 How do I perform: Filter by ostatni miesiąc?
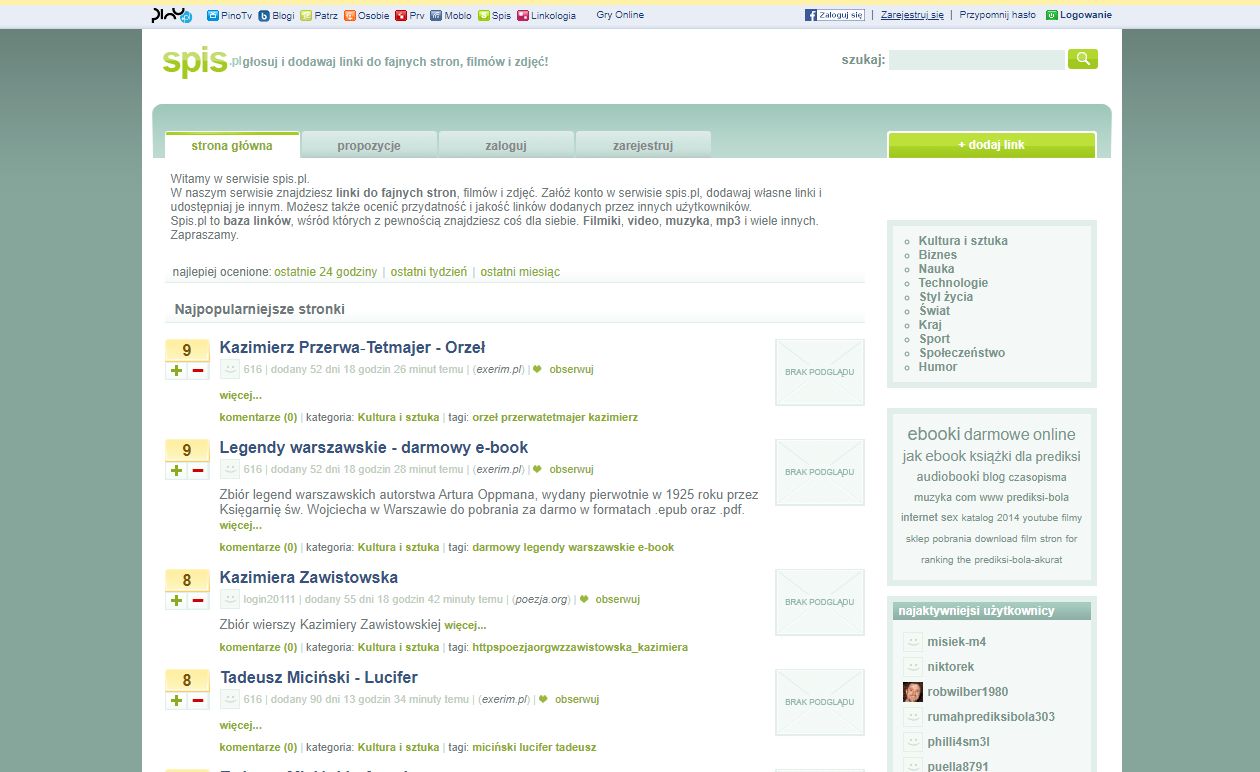(x=520, y=272)
